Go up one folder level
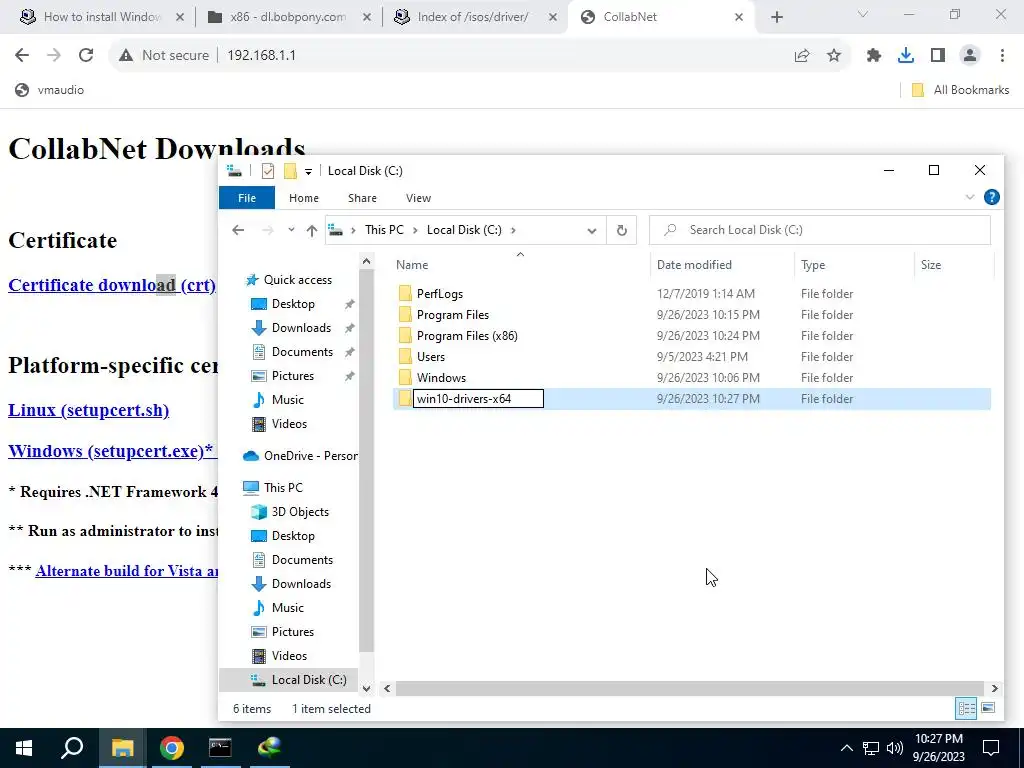This screenshot has width=1024, height=768. point(312,230)
